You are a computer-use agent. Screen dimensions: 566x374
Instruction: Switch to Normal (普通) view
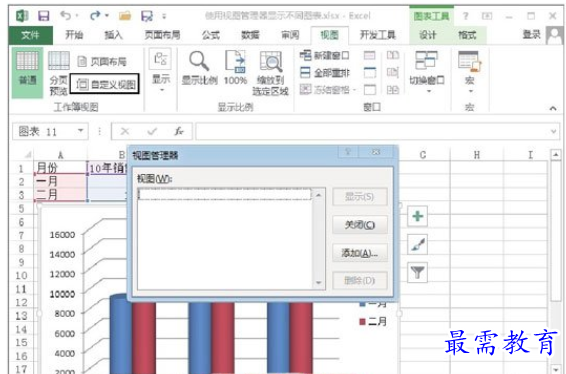[27, 72]
